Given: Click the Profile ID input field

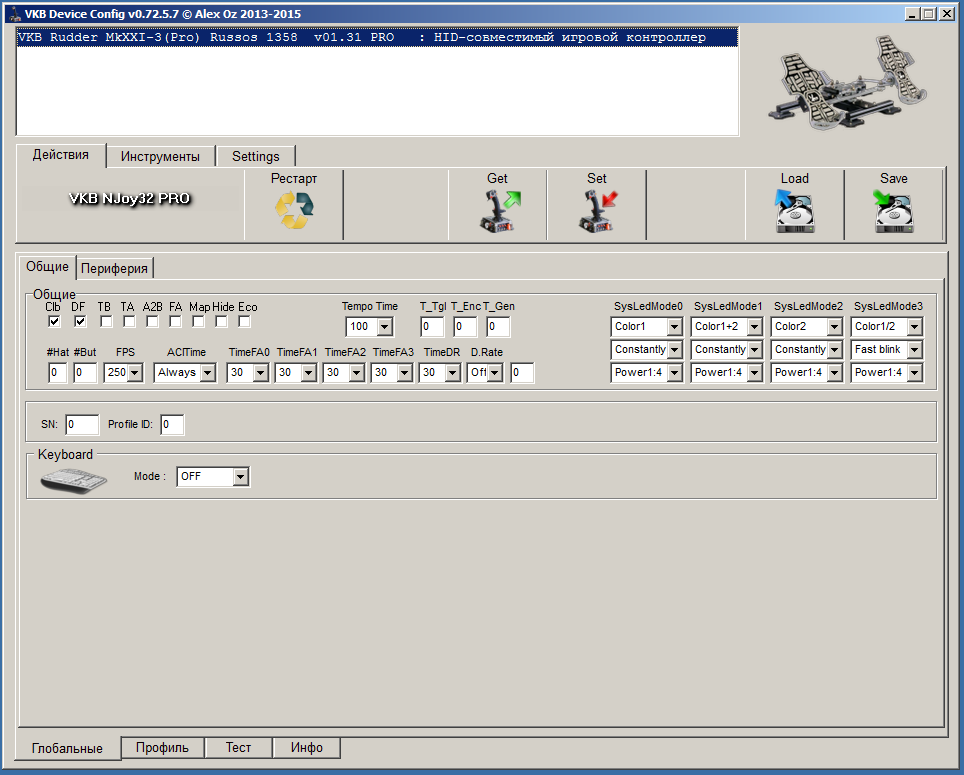Looking at the screenshot, I should click(172, 424).
